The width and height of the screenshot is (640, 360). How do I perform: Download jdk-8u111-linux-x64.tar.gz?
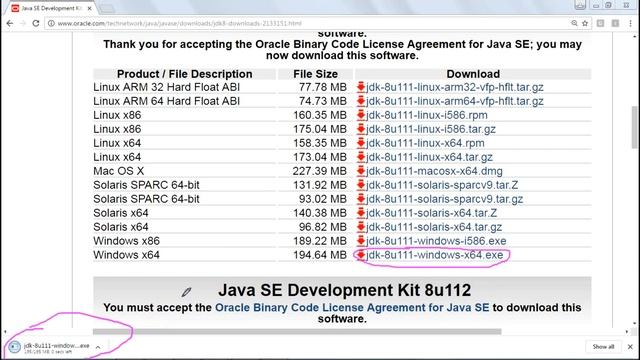click(x=429, y=157)
